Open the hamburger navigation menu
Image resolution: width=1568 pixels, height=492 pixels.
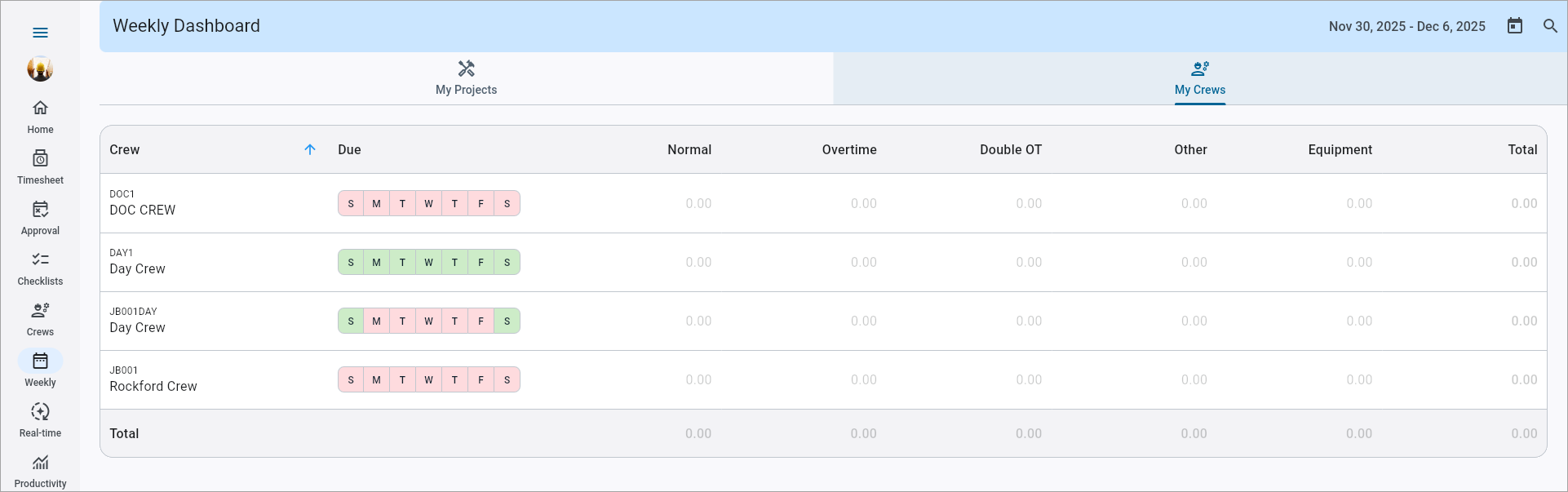pyautogui.click(x=40, y=33)
